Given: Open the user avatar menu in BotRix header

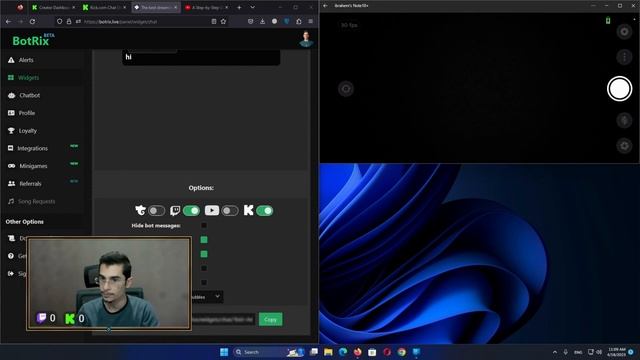Looking at the screenshot, I should click(306, 39).
